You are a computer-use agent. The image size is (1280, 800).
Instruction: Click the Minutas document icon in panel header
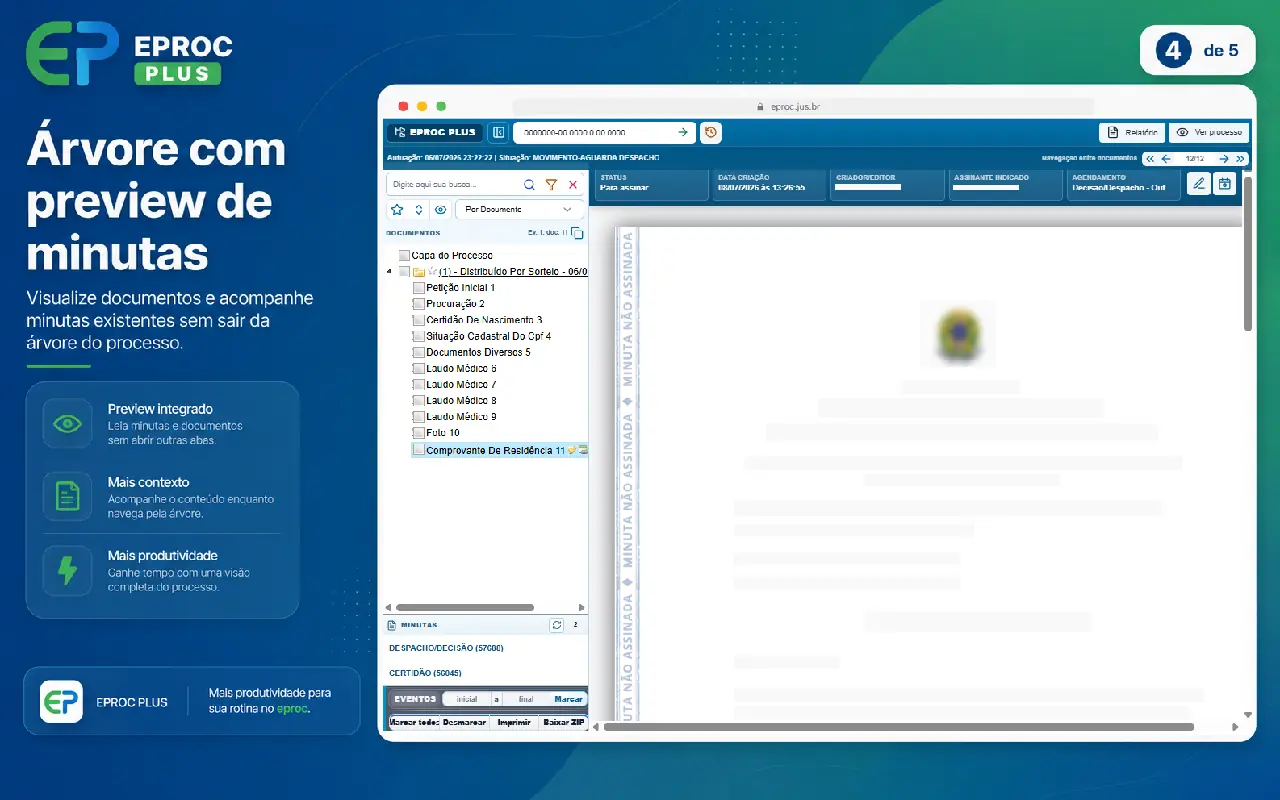(391, 625)
